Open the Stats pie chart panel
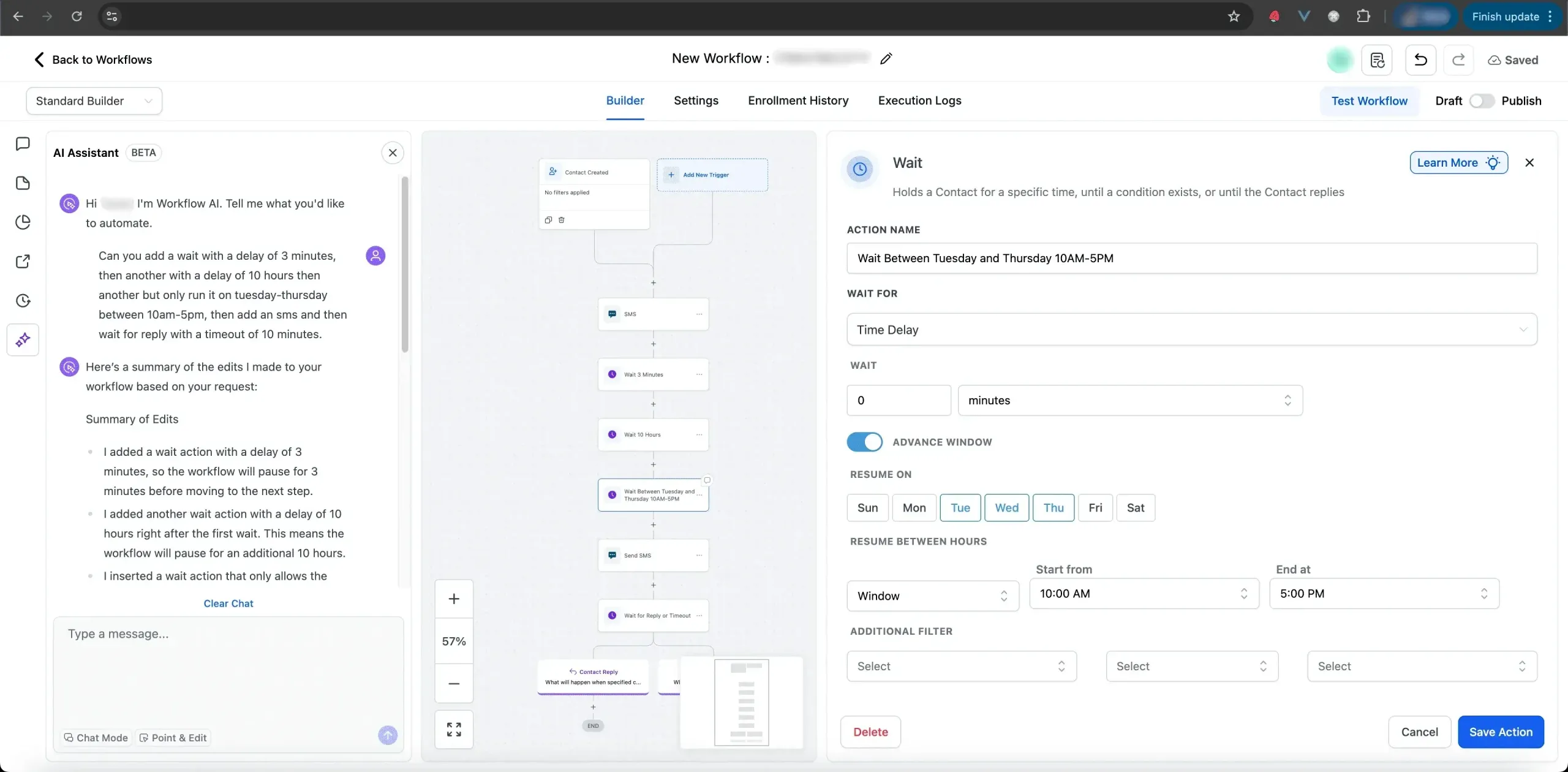 (23, 222)
